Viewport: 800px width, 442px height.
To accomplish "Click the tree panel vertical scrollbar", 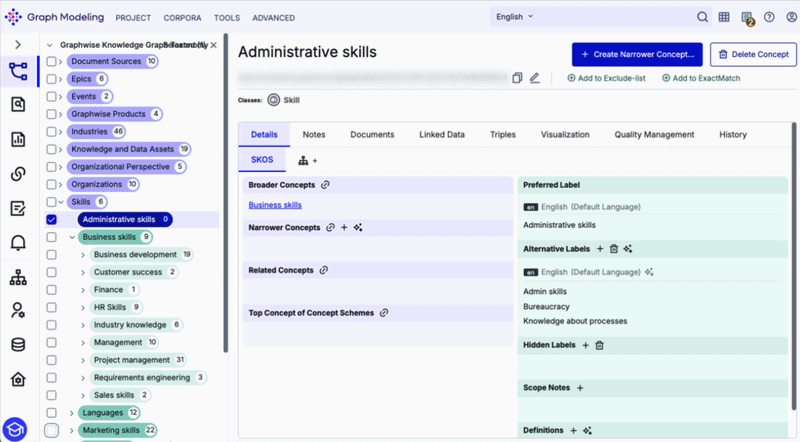I will coord(226,194).
